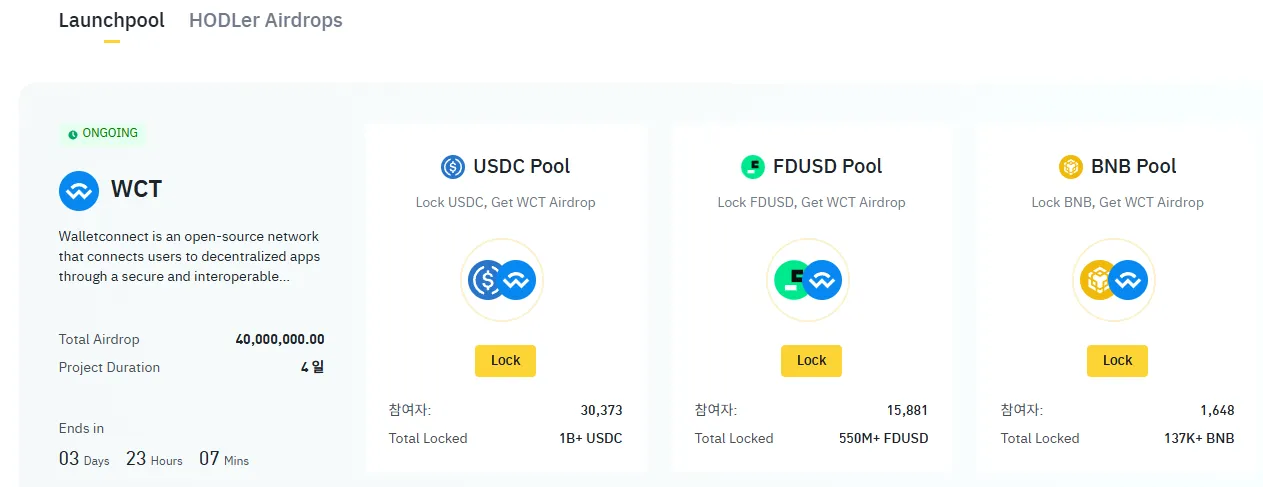
Task: Click the BNB Pool title text
Action: (1133, 167)
